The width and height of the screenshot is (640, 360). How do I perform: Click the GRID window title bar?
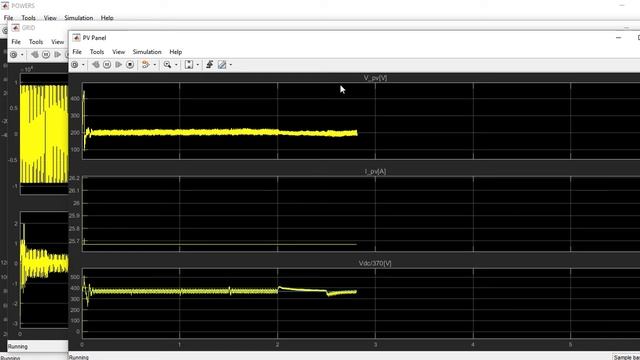pyautogui.click(x=28, y=28)
